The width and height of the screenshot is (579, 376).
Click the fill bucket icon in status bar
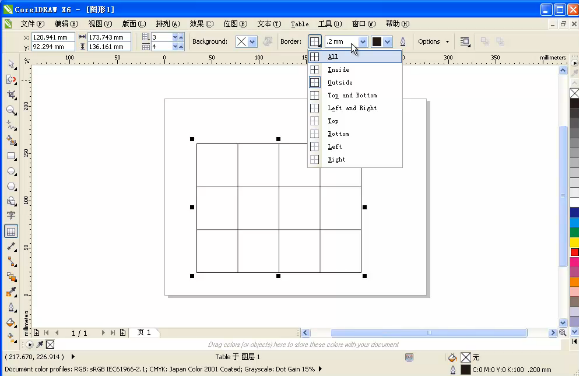452,357
